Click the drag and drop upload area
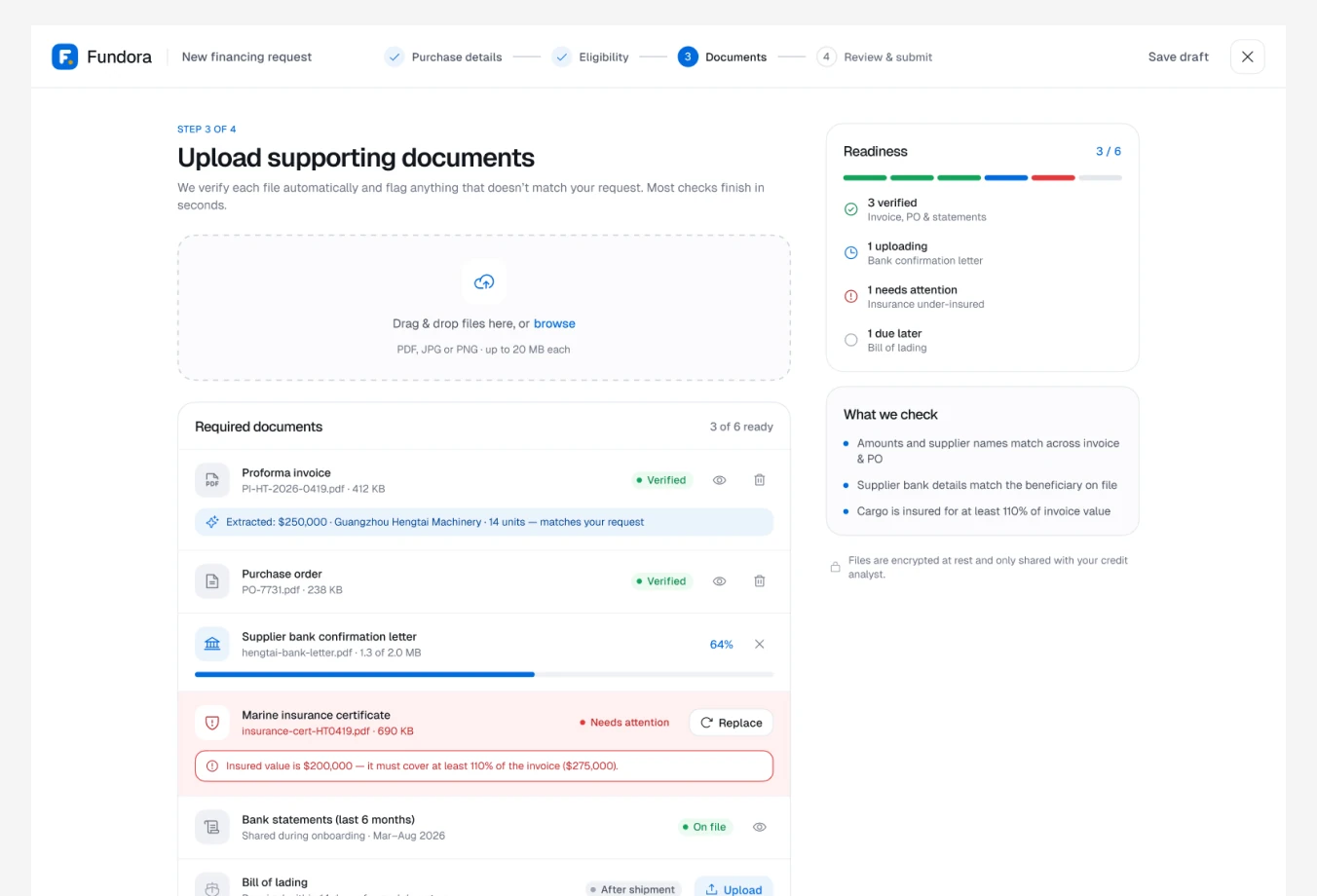 coord(484,308)
